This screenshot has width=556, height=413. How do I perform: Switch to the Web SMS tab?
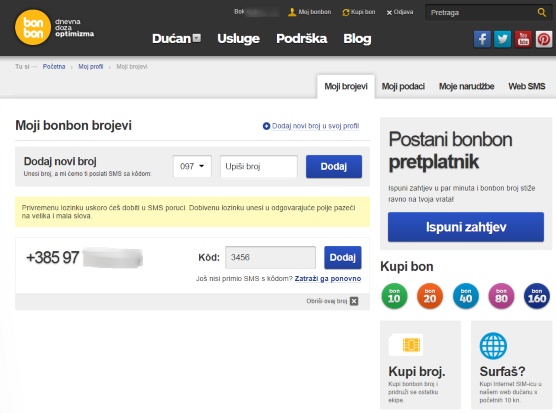pyautogui.click(x=527, y=86)
